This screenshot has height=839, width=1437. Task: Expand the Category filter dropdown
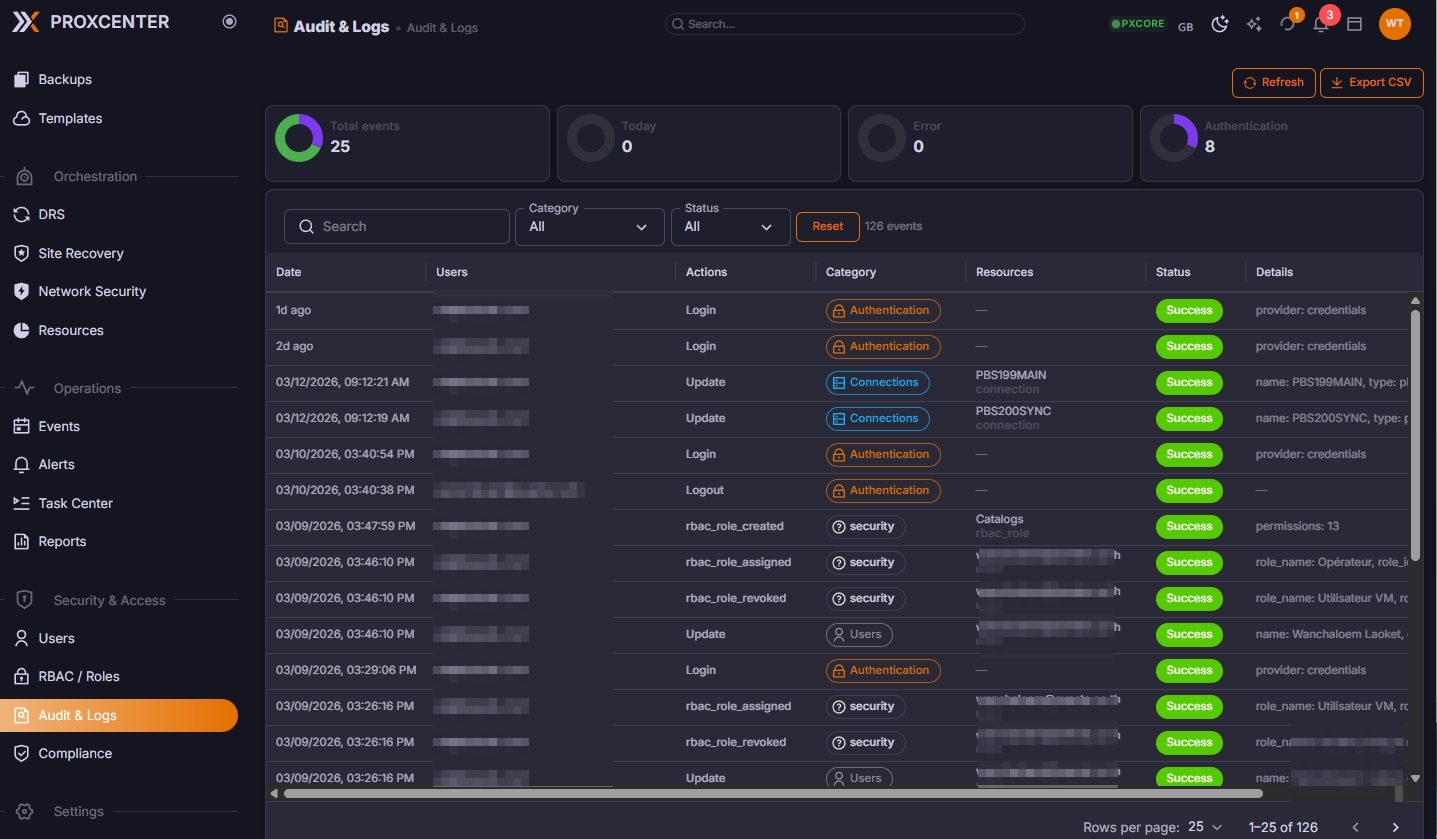(x=589, y=227)
